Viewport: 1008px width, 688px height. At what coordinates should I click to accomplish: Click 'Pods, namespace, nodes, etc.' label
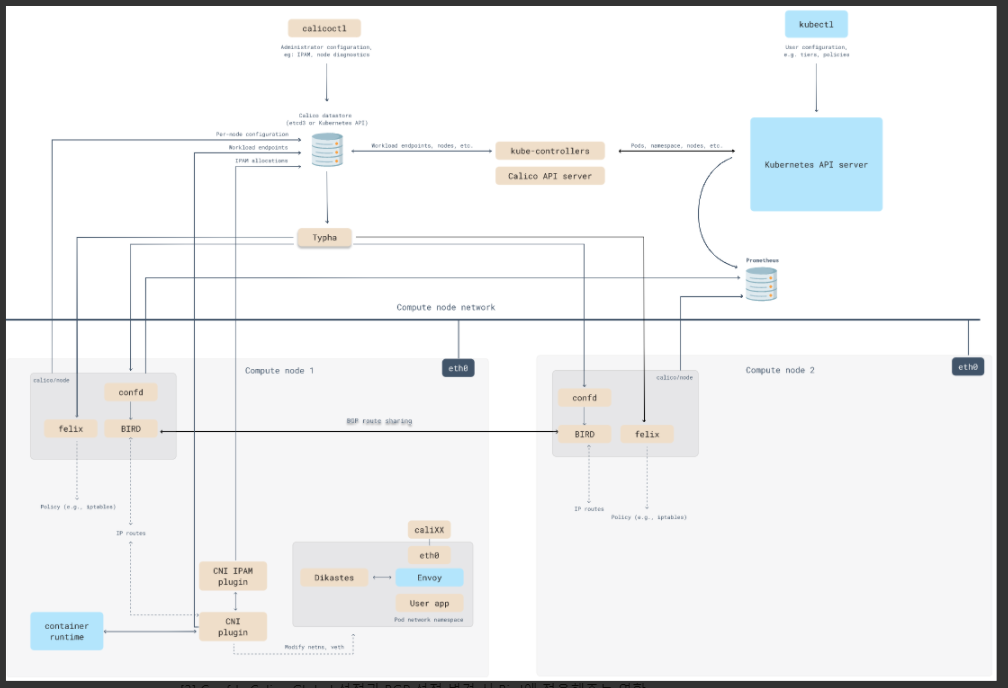[x=676, y=146]
